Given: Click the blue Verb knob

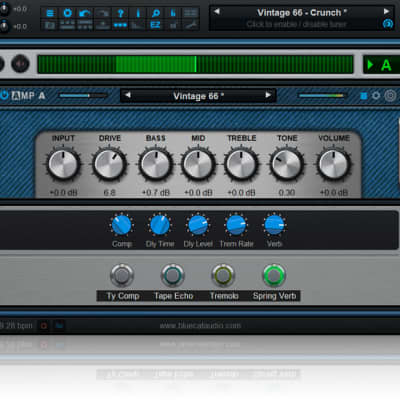Looking at the screenshot, I should pyautogui.click(x=274, y=225).
